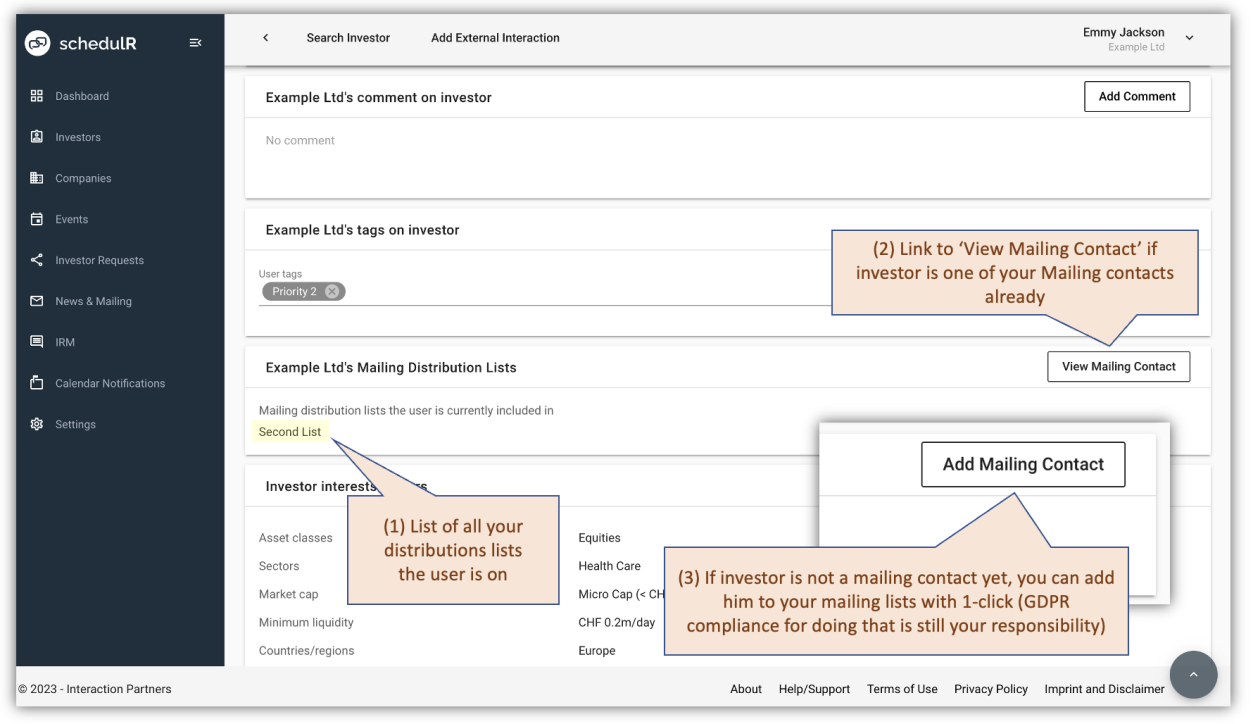Remove the Priority 2 tag

point(331,291)
